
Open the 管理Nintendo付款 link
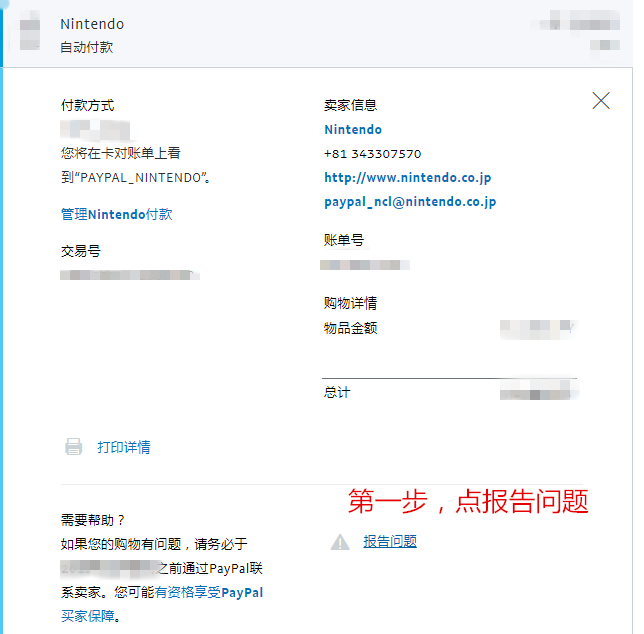click(117, 214)
